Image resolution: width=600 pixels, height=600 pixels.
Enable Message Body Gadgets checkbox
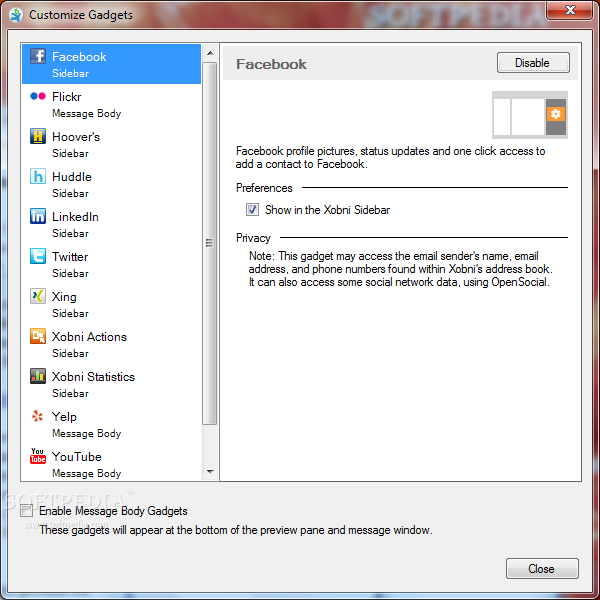coord(26,510)
